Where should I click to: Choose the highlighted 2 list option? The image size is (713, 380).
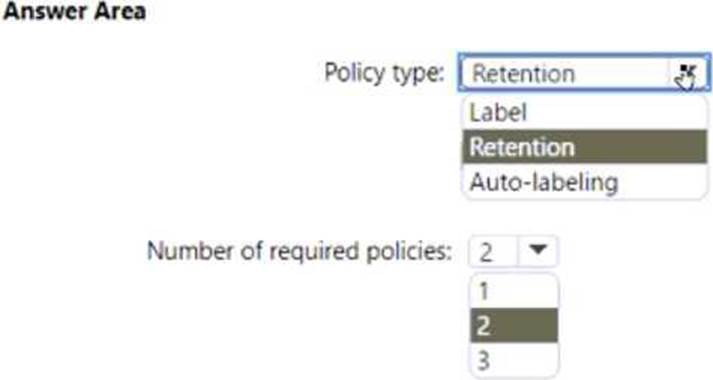point(514,325)
